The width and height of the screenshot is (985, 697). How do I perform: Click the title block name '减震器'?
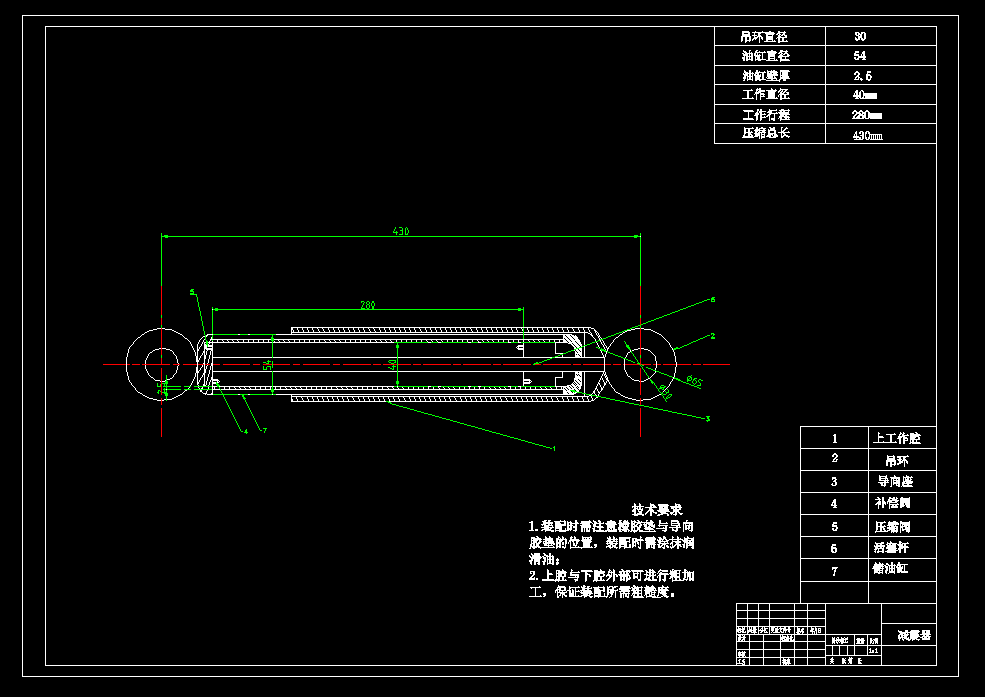pos(914,635)
